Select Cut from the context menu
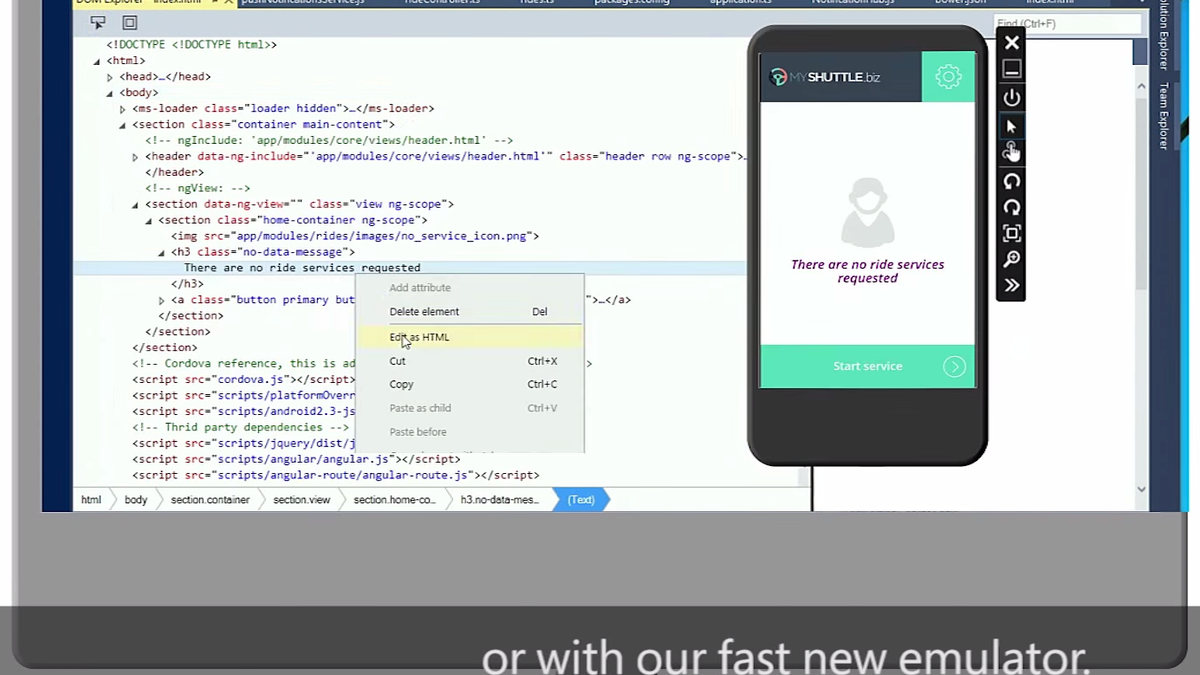Viewport: 1200px width, 675px height. coord(470,361)
